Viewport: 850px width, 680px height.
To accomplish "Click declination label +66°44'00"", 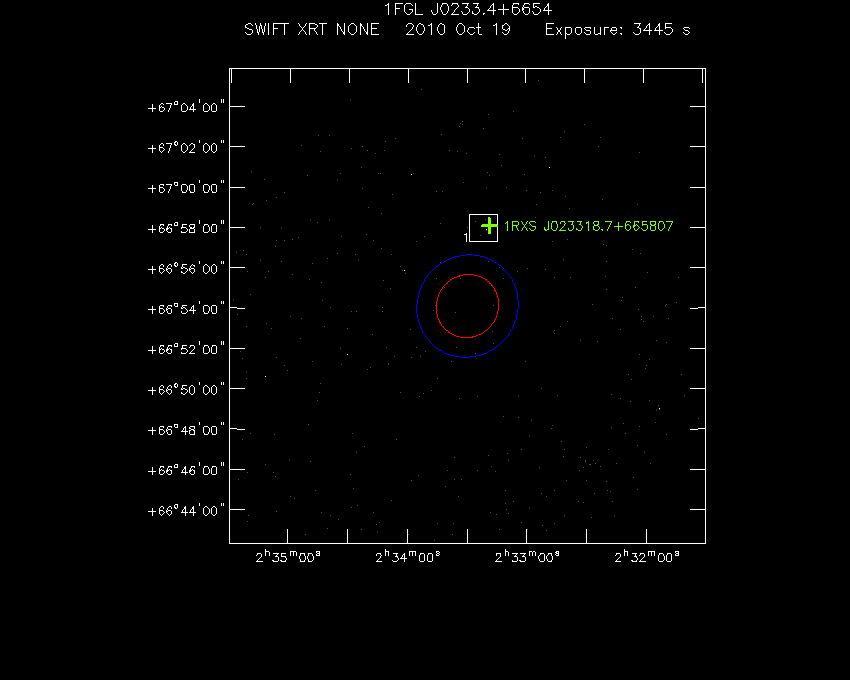I will coord(186,510).
